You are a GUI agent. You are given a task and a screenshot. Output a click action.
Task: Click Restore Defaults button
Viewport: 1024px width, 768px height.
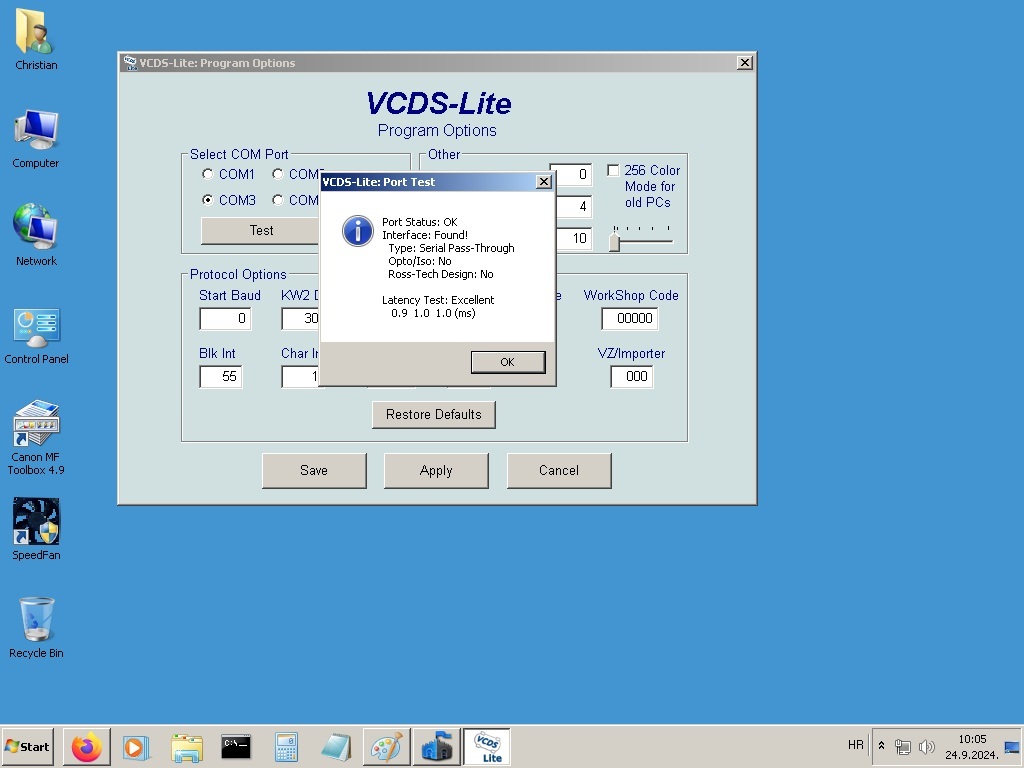[434, 415]
